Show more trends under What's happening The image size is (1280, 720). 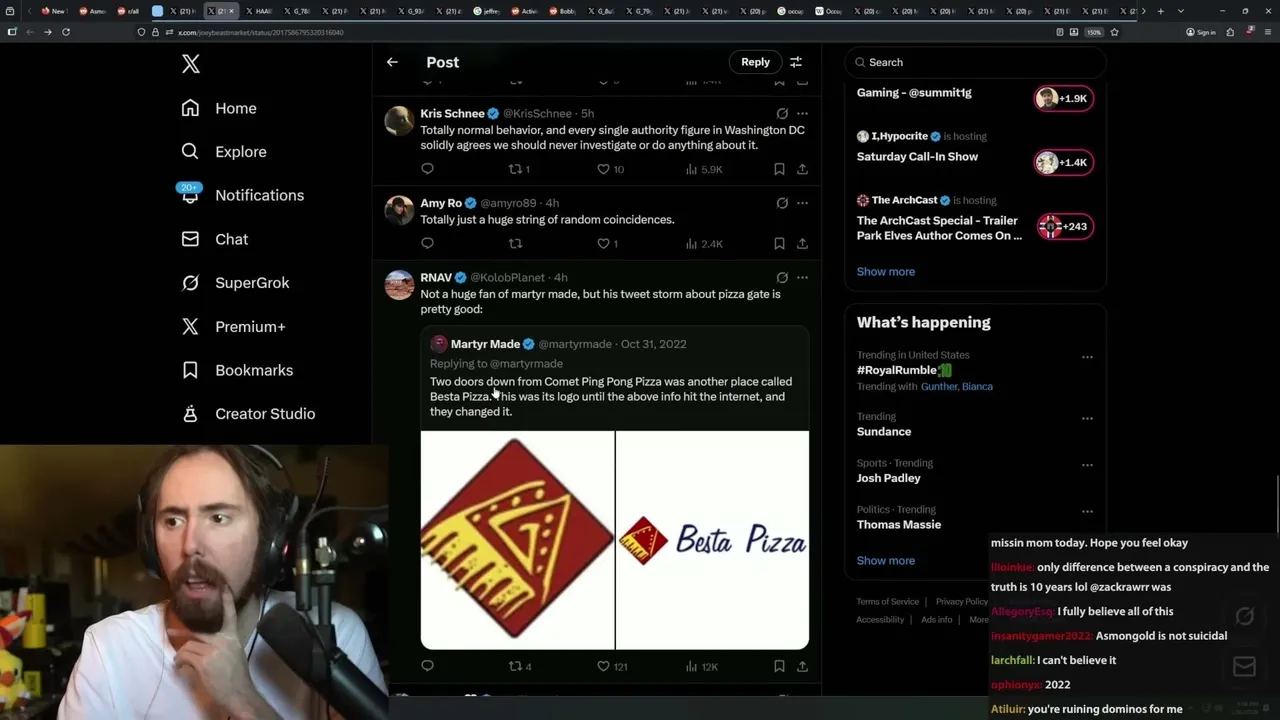(885, 560)
